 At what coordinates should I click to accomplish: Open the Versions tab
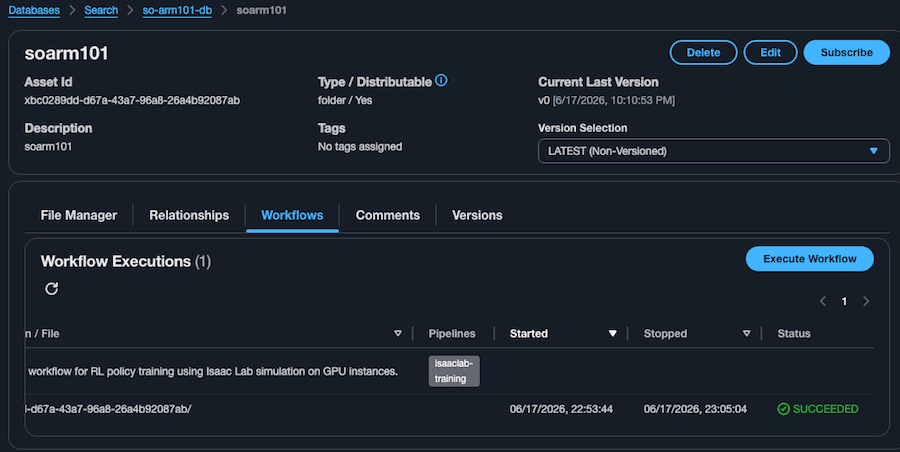[477, 215]
